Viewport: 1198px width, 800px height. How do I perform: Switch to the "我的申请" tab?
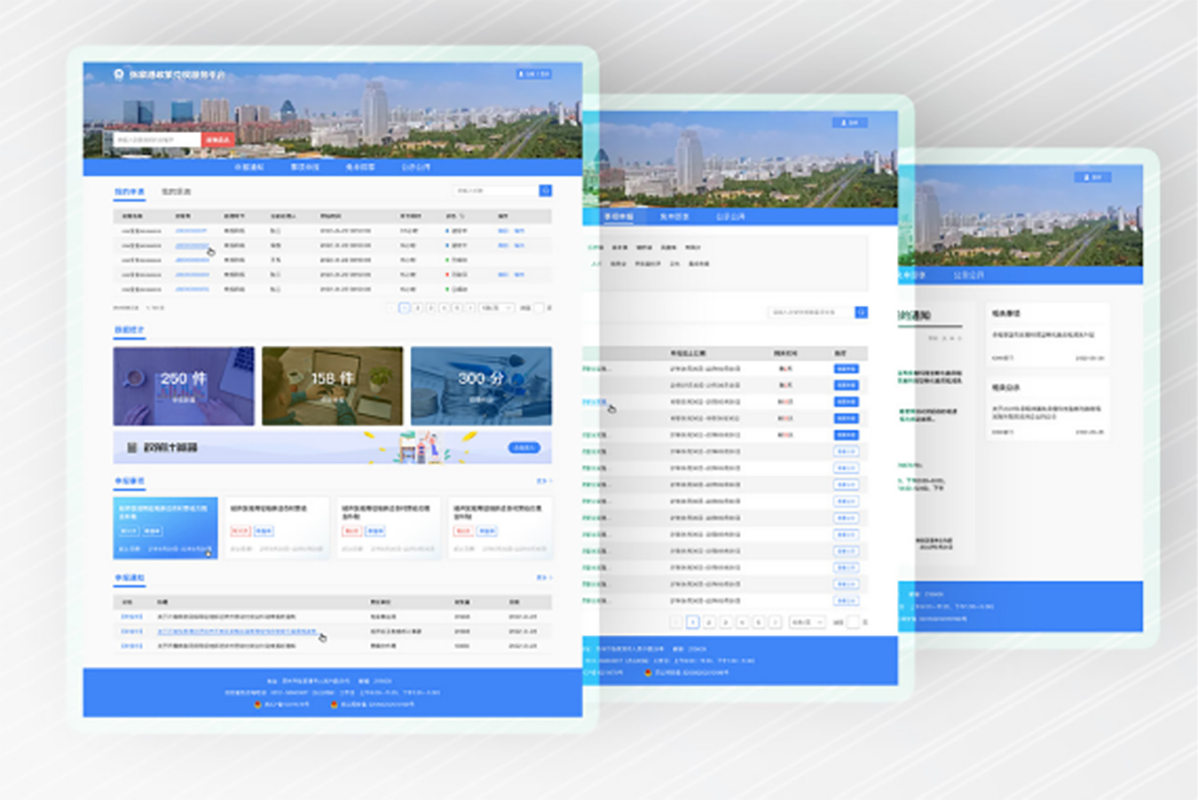point(129,191)
